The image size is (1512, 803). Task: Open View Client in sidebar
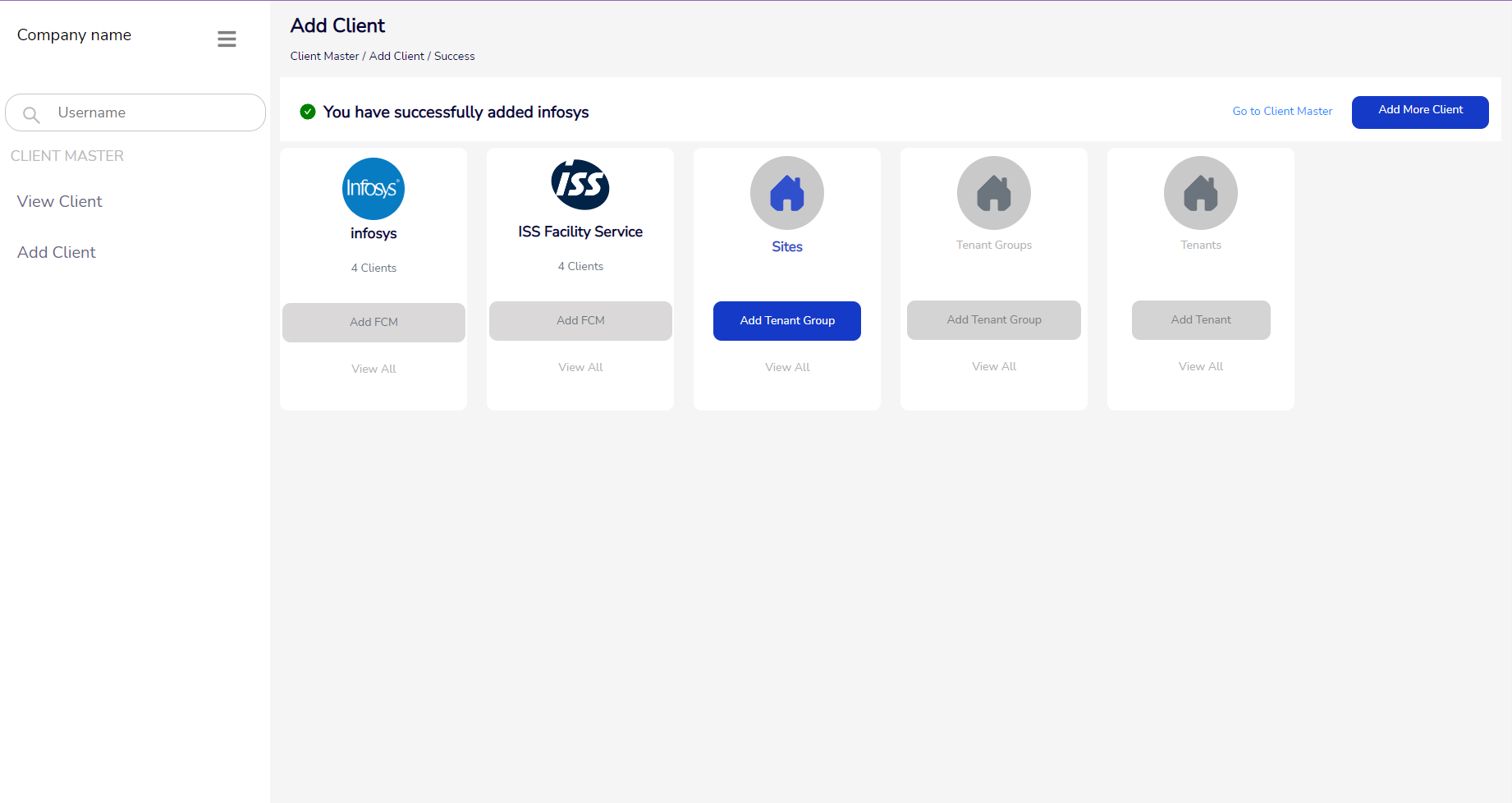tap(60, 201)
